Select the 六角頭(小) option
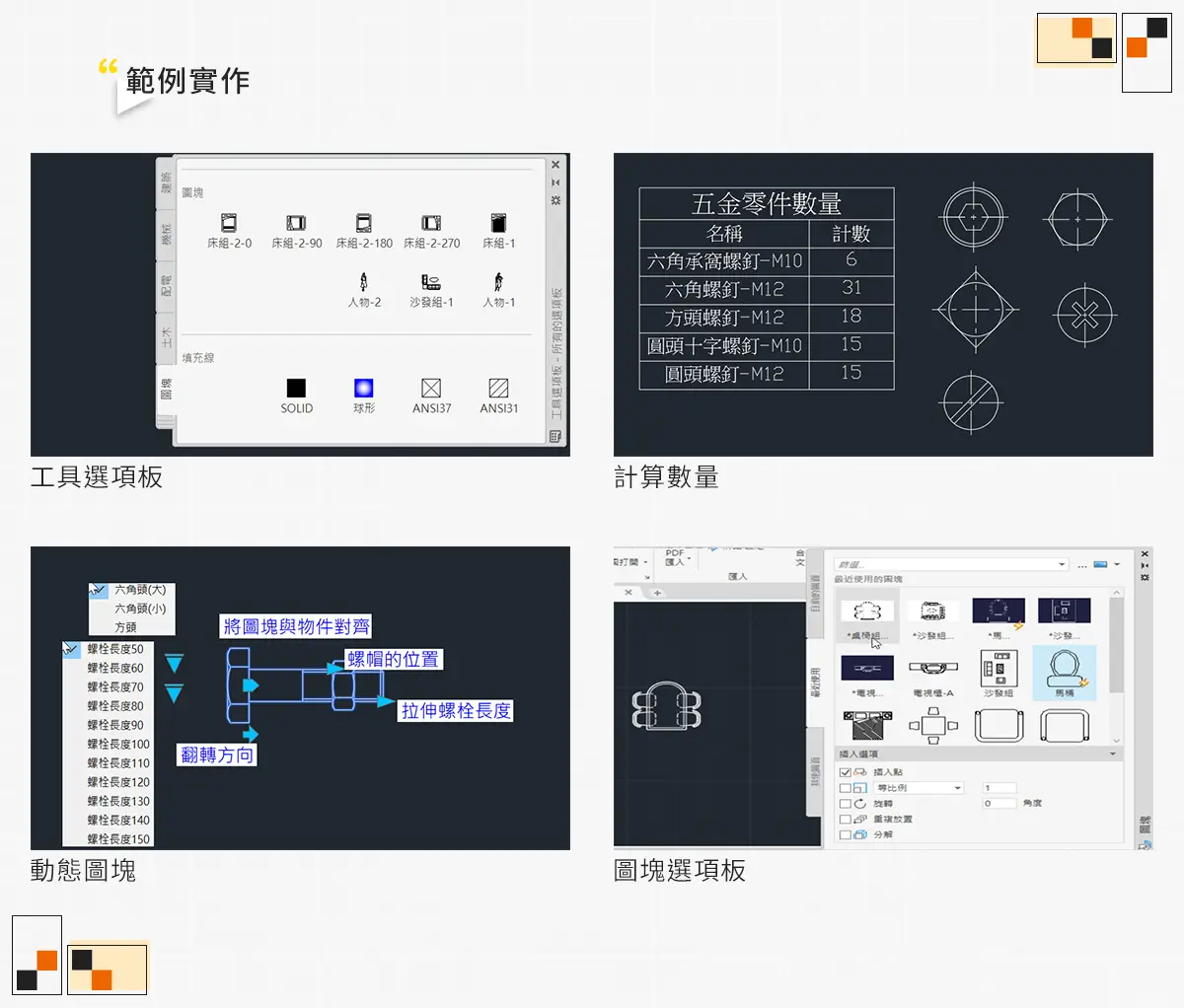The width and height of the screenshot is (1184, 1008). click(x=139, y=609)
